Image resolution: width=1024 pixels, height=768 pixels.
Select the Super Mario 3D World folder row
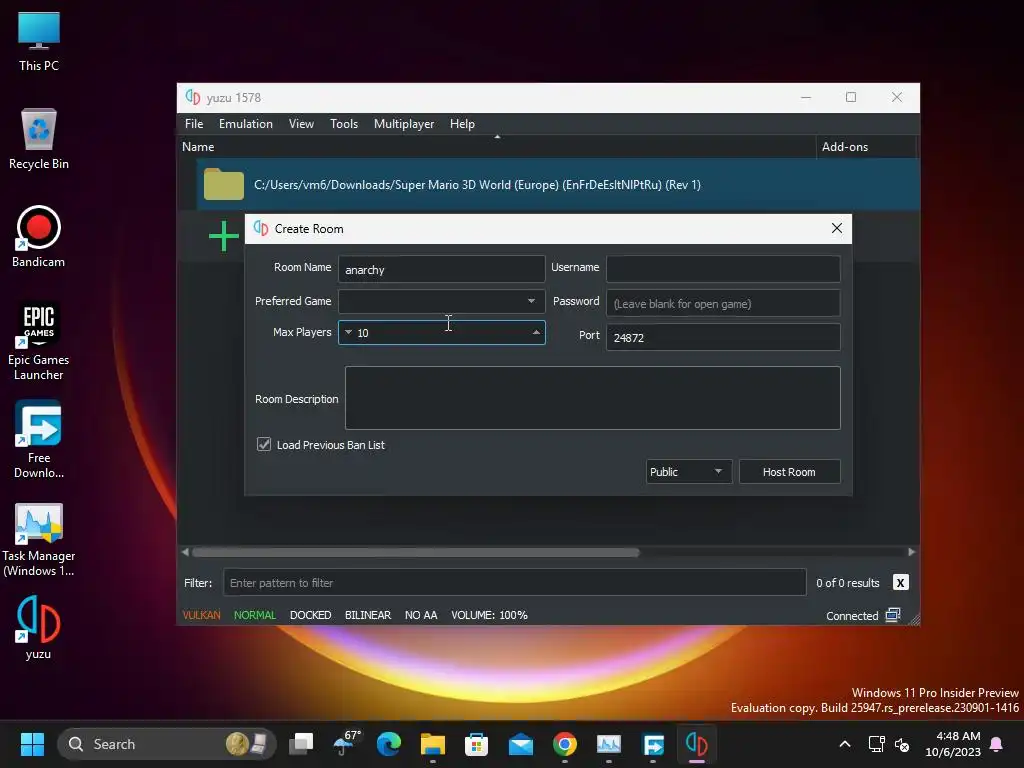[x=558, y=184]
